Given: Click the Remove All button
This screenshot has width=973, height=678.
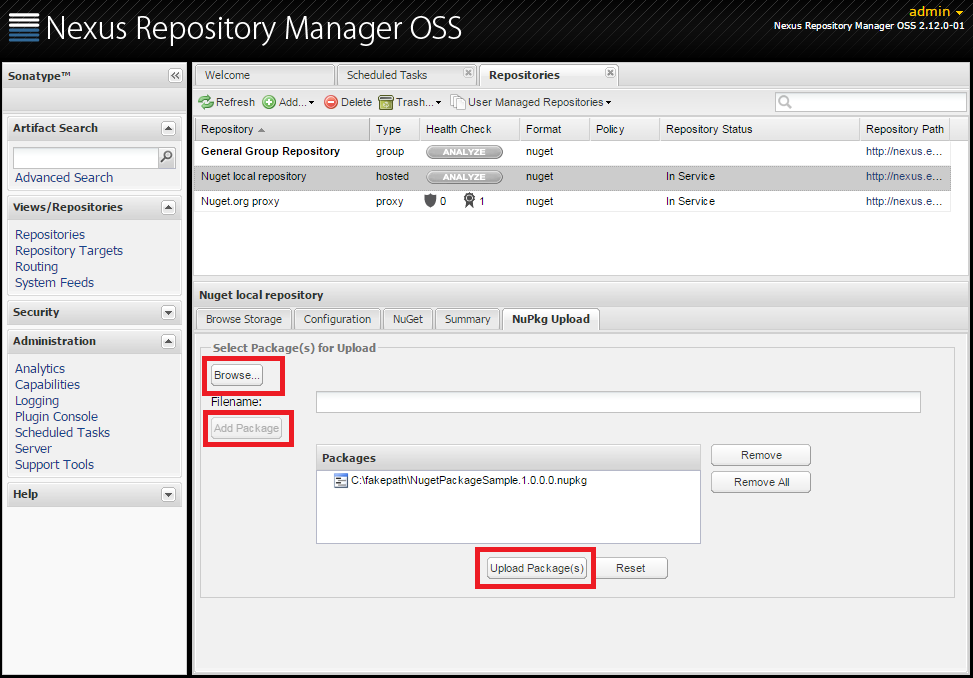Looking at the screenshot, I should pyautogui.click(x=761, y=483).
